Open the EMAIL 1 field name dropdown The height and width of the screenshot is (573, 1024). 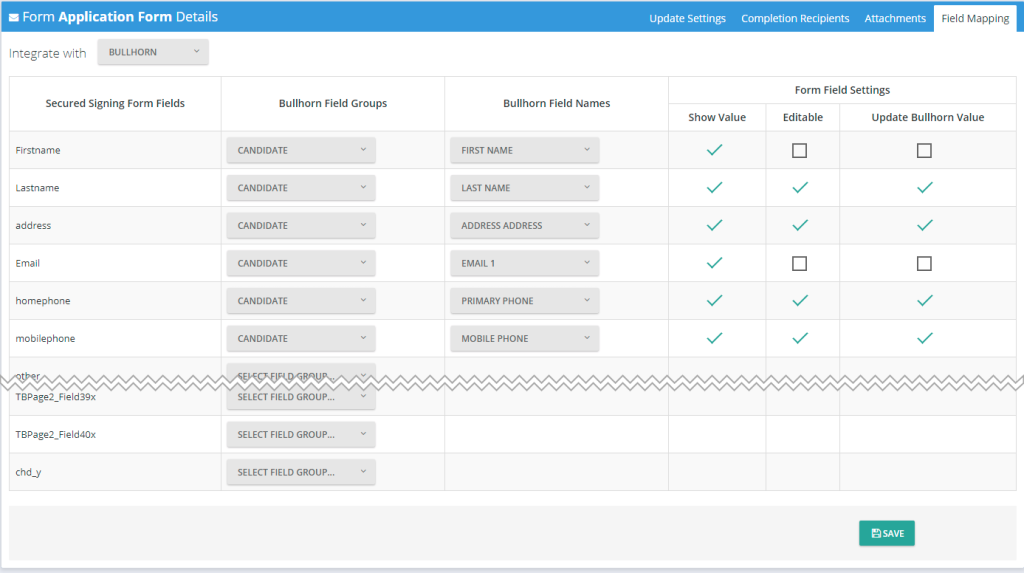pos(524,263)
